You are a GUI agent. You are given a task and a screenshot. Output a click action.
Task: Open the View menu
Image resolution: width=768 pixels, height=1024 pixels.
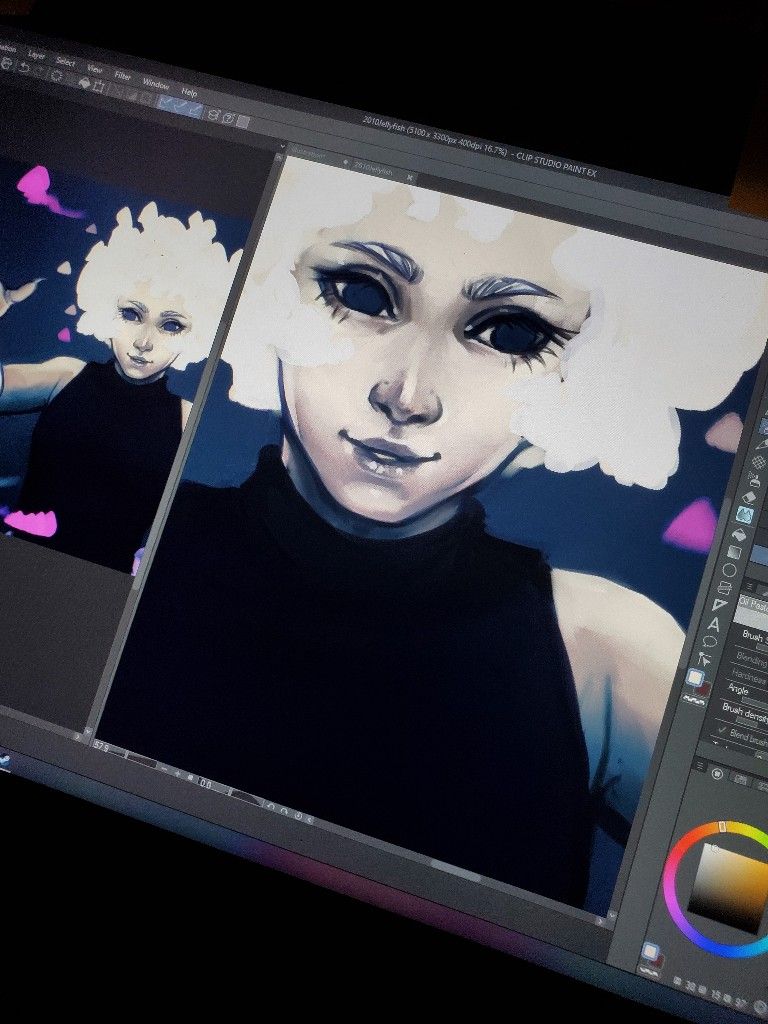pyautogui.click(x=95, y=69)
